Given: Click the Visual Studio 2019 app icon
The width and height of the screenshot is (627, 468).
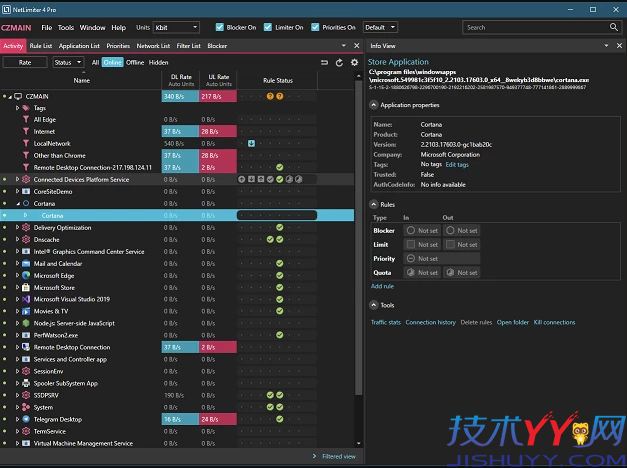Looking at the screenshot, I should 26,299.
